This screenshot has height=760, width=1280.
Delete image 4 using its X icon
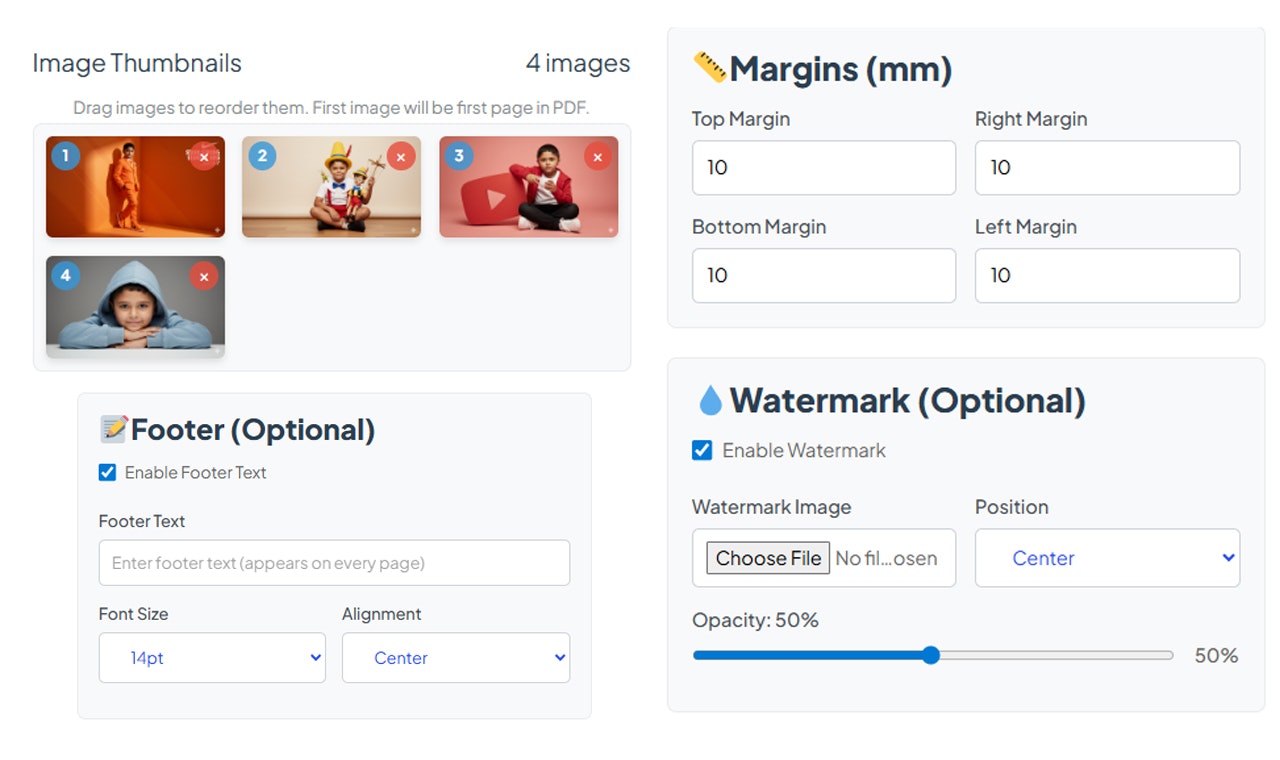click(x=204, y=276)
